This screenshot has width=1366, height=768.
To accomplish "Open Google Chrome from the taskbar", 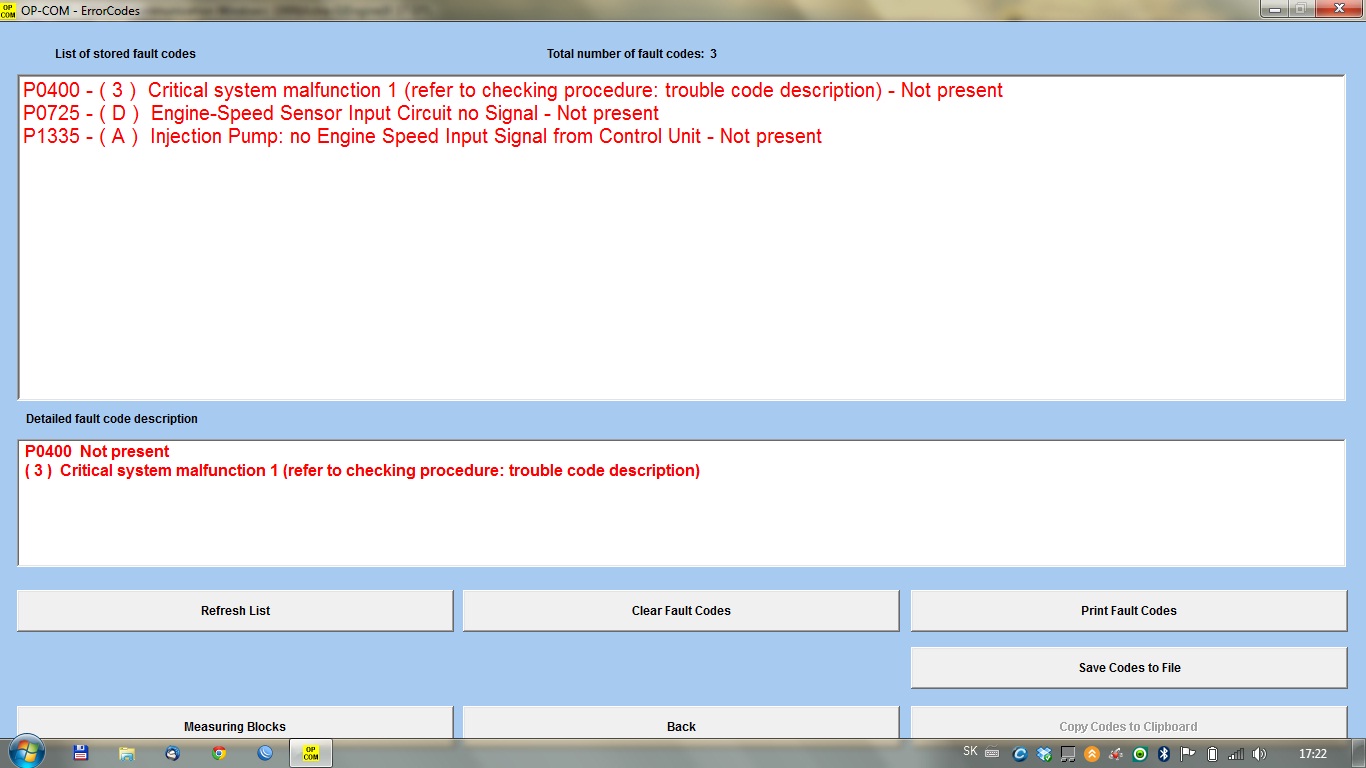I will coord(219,753).
